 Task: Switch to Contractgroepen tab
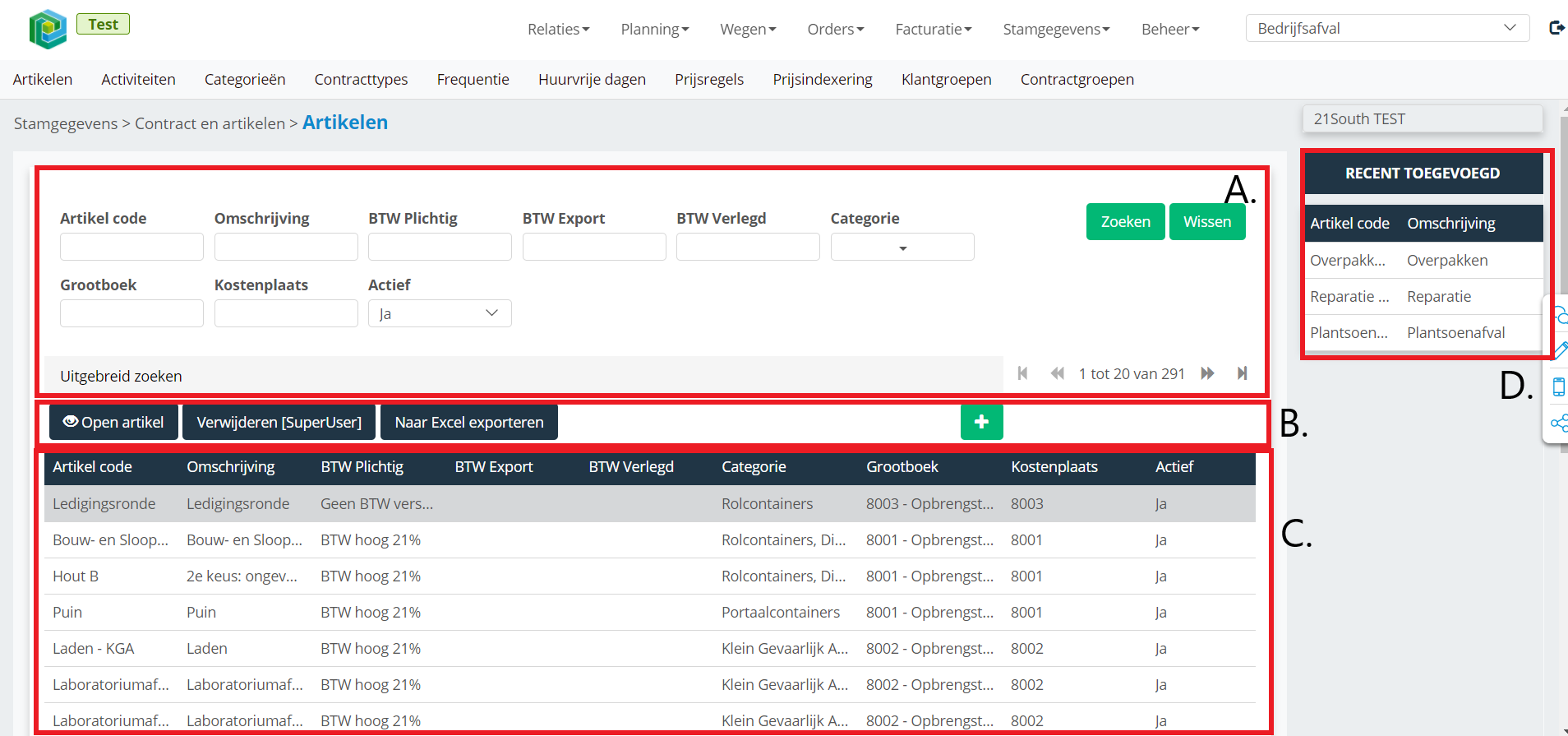(1077, 80)
